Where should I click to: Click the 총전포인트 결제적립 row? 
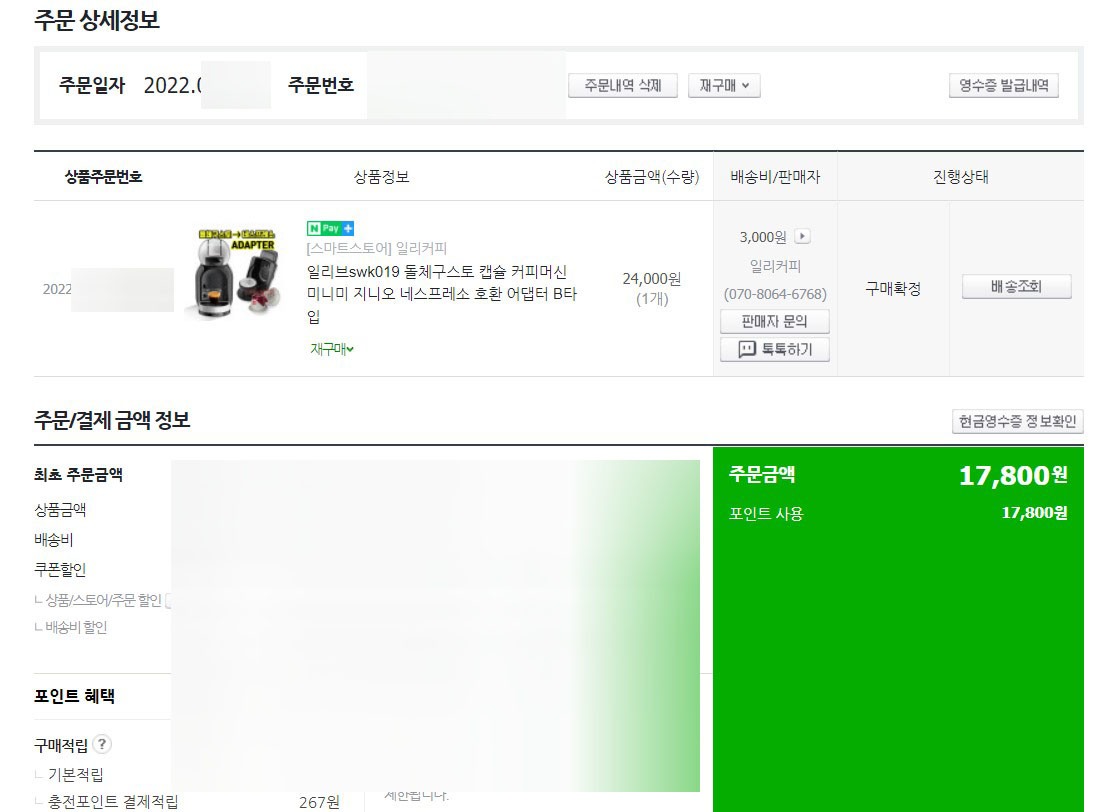coord(187,802)
